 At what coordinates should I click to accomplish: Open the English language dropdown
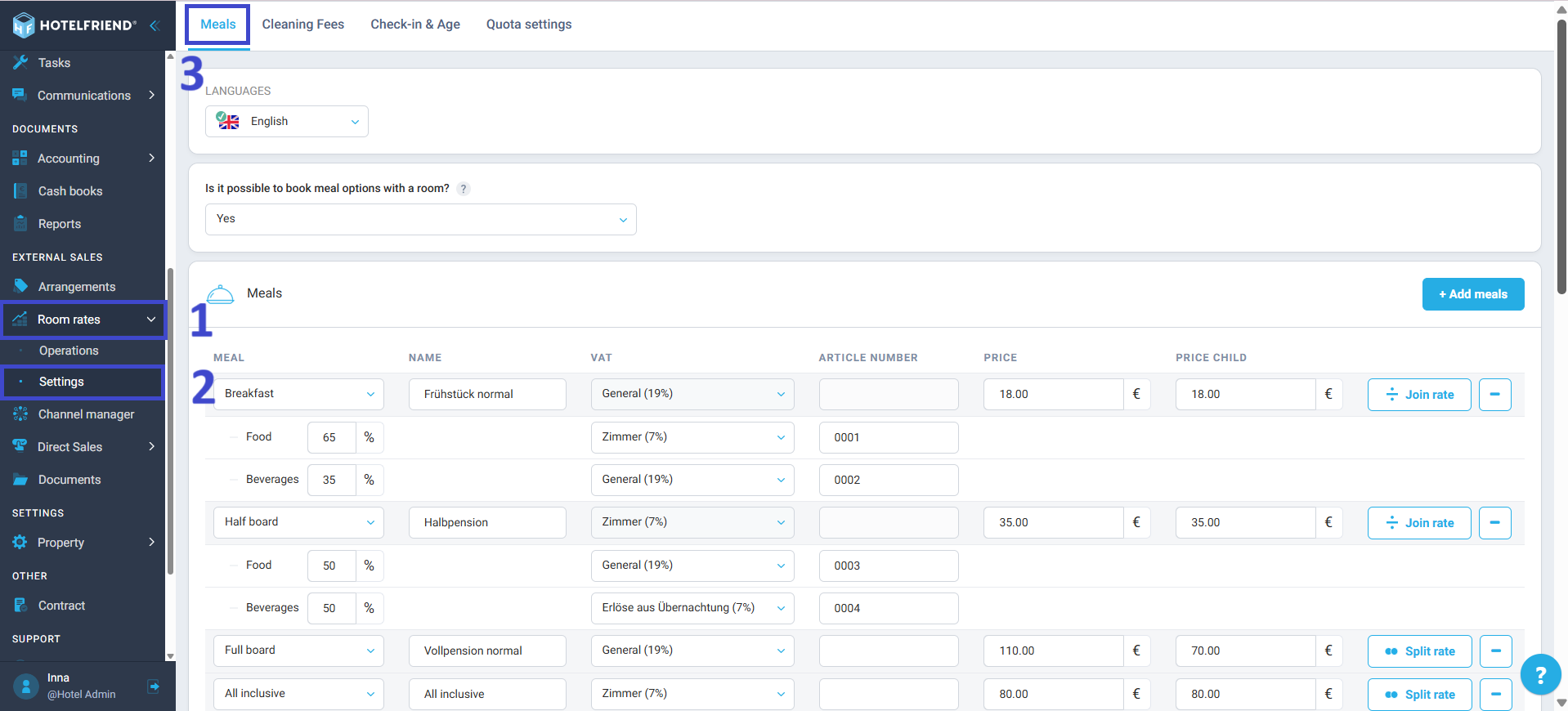click(x=286, y=122)
